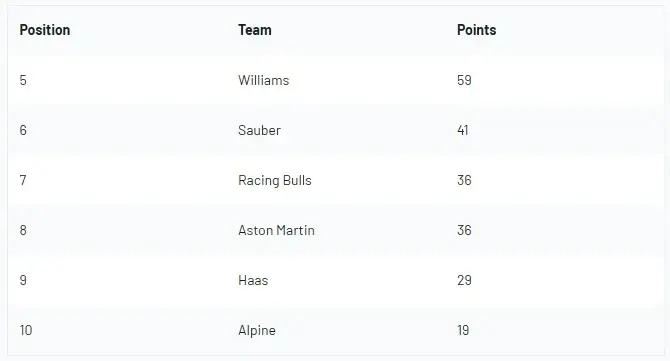Click Williams' 59 points value
This screenshot has width=670, height=361.
click(x=464, y=80)
